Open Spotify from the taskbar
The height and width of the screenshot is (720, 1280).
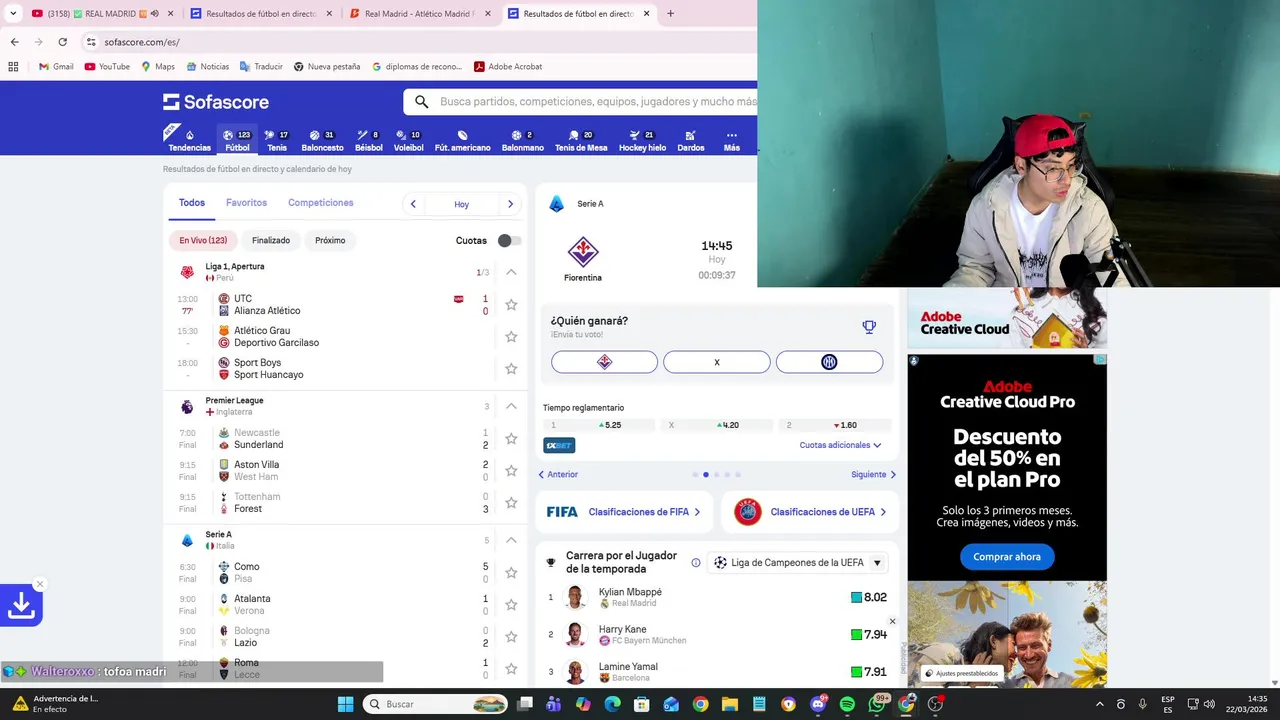tap(847, 704)
